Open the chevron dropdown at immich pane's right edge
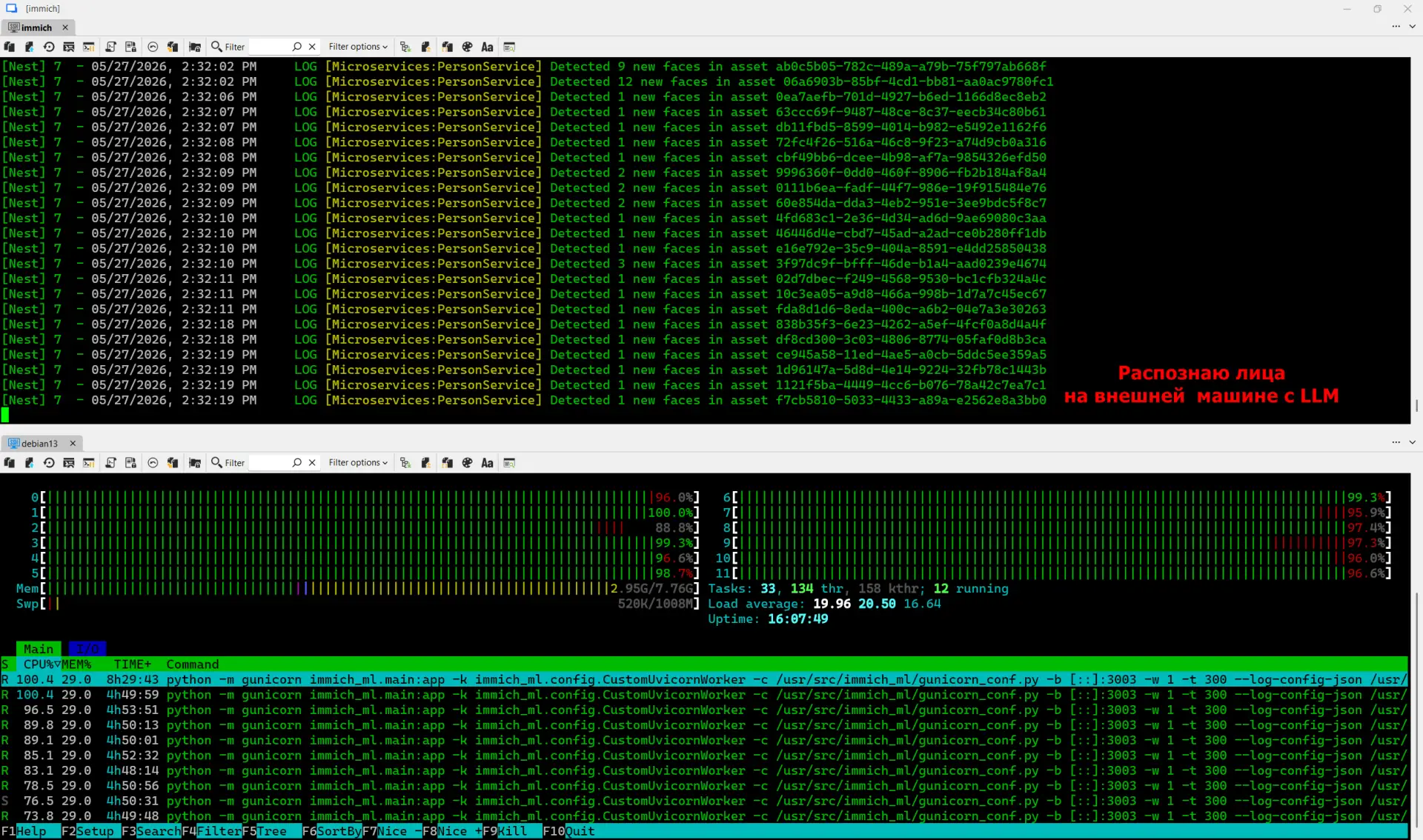 click(x=1412, y=27)
